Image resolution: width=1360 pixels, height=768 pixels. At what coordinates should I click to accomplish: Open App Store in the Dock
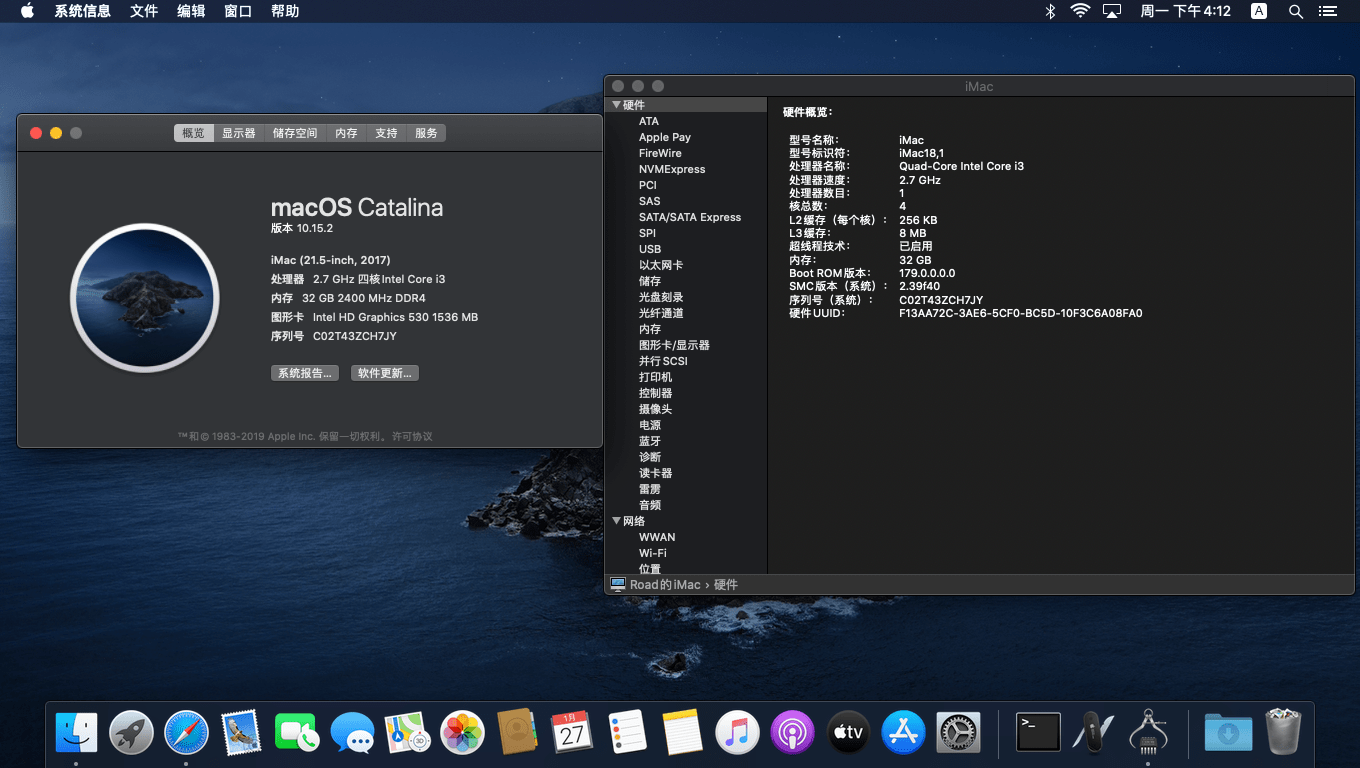point(903,733)
